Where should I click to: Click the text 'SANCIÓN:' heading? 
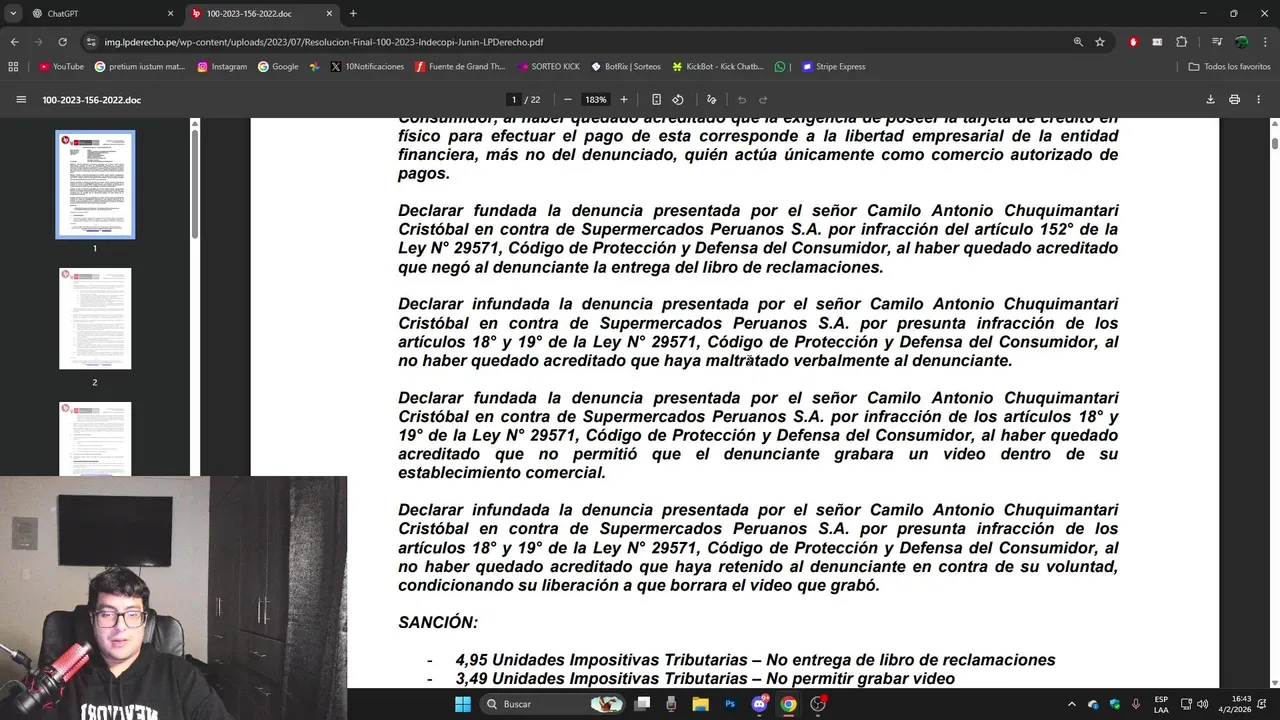coord(438,622)
